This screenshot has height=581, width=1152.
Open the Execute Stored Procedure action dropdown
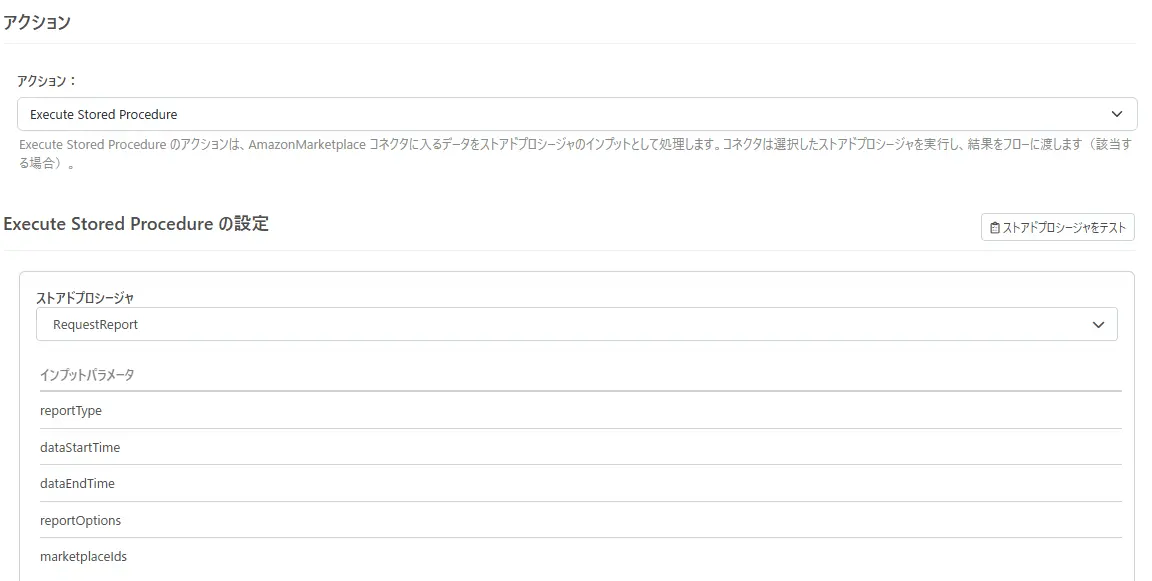point(577,114)
